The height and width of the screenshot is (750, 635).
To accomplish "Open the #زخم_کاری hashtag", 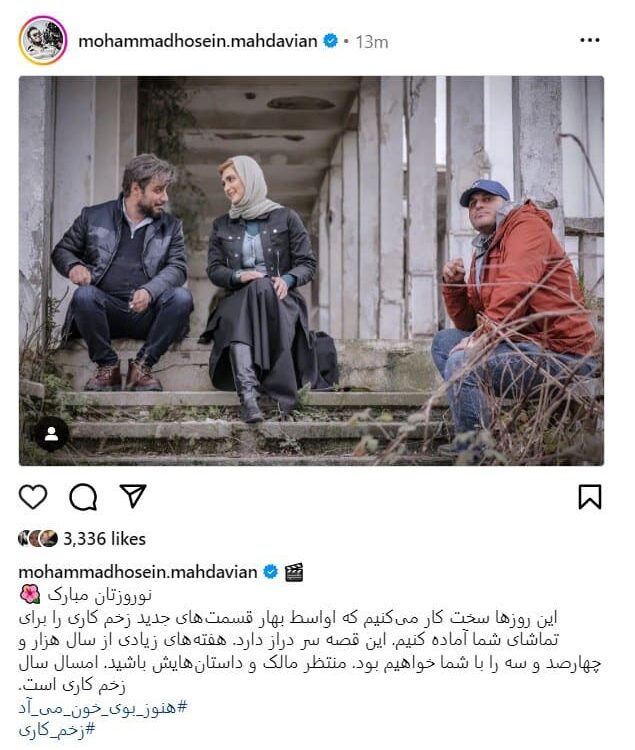I will click(x=57, y=730).
